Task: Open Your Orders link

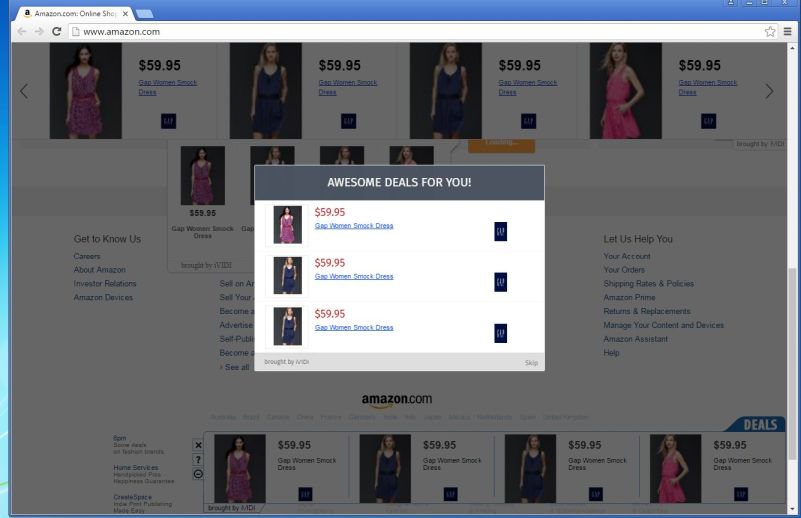Action: [624, 270]
